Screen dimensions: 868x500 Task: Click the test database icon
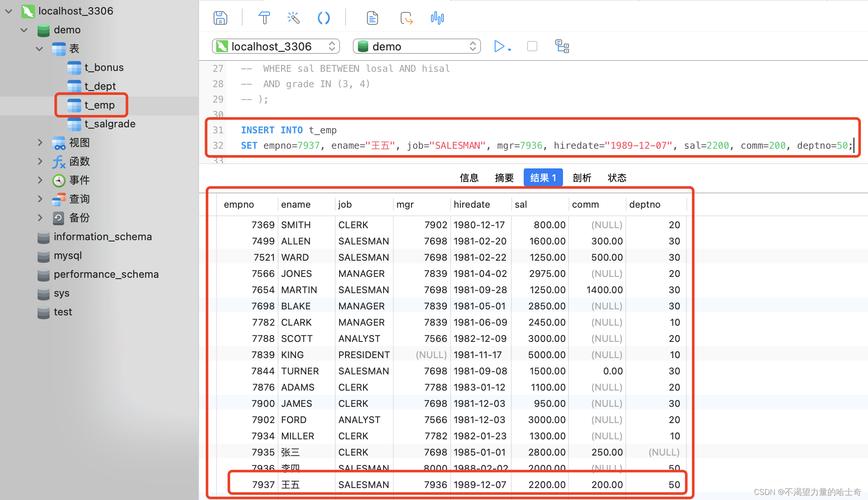click(44, 312)
